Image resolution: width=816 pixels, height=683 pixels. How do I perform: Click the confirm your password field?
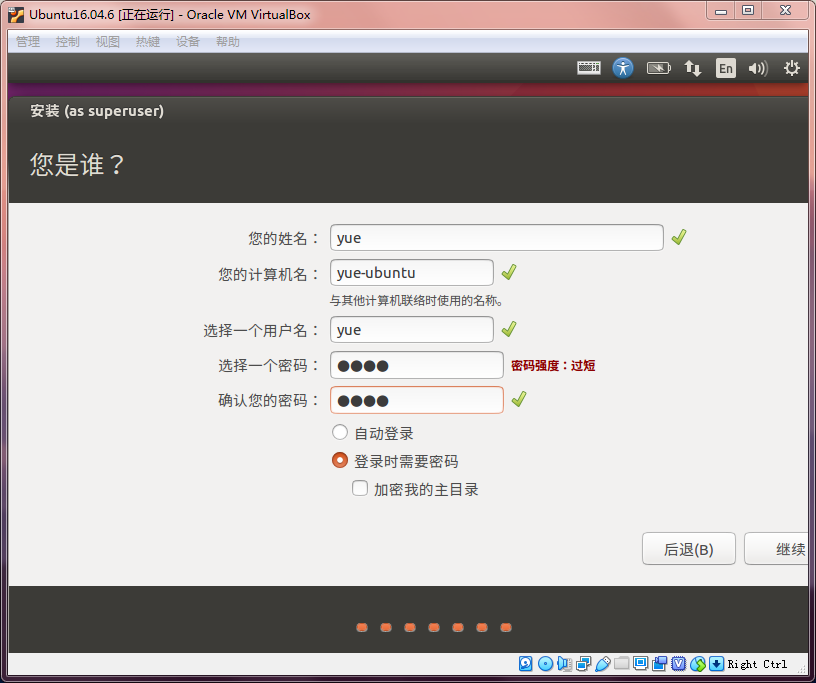pyautogui.click(x=417, y=400)
